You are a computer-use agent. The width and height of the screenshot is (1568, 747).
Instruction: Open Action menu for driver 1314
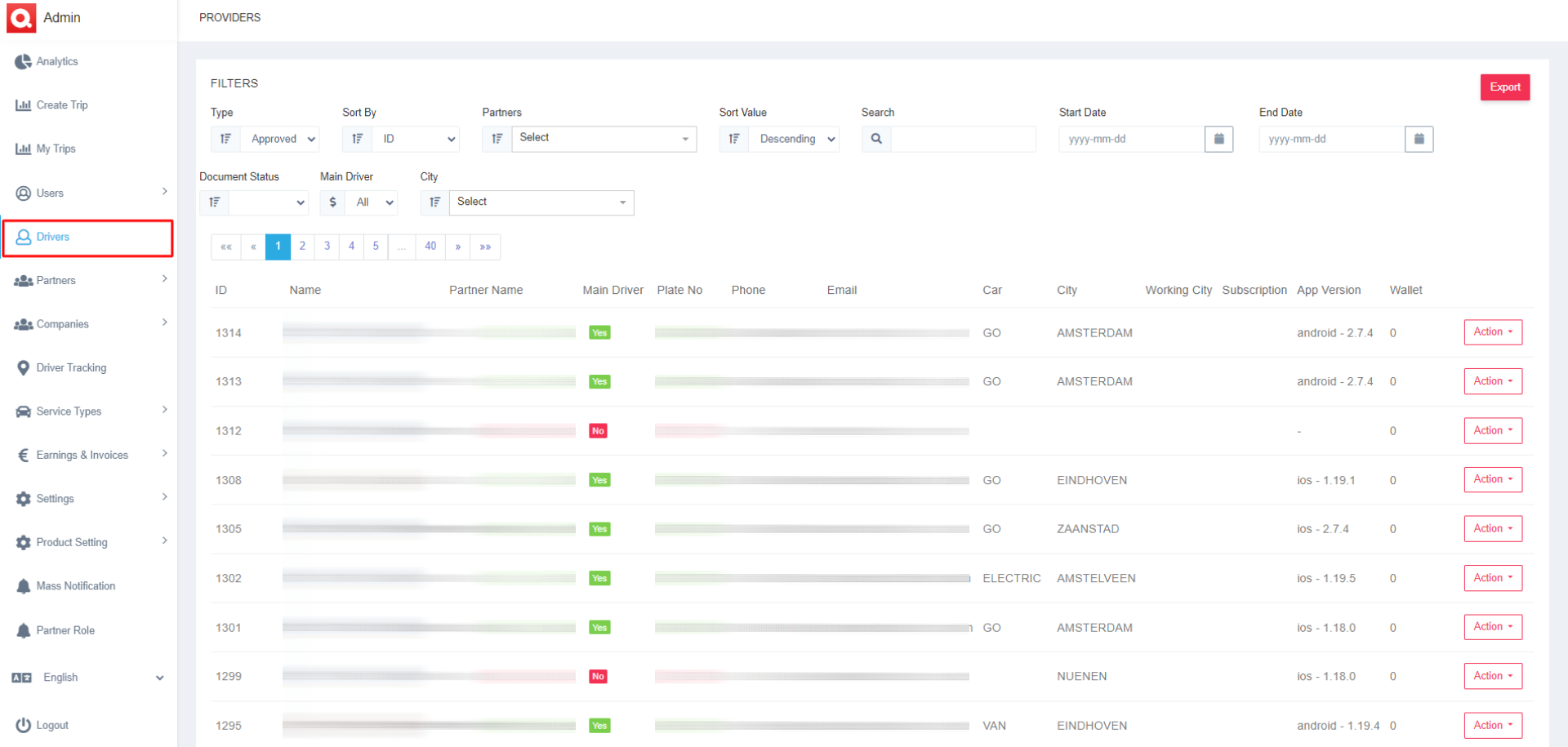(x=1492, y=332)
